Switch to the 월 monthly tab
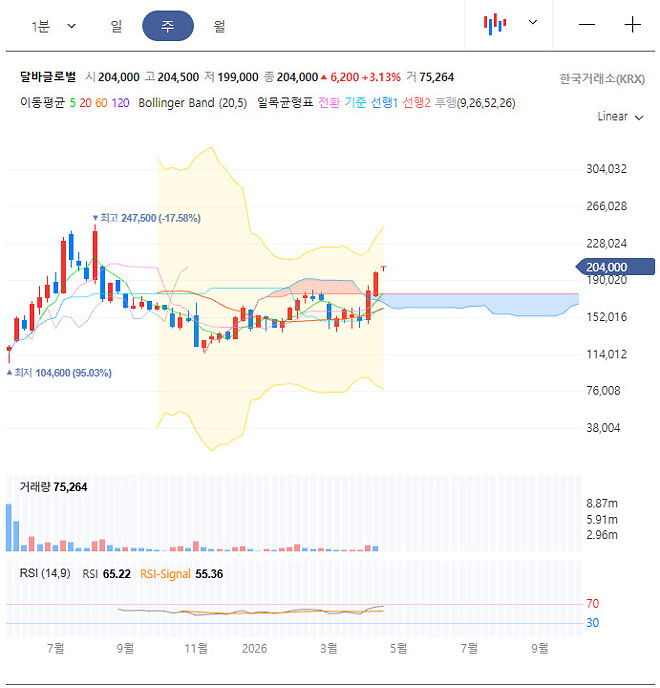The image size is (660, 688). [219, 26]
